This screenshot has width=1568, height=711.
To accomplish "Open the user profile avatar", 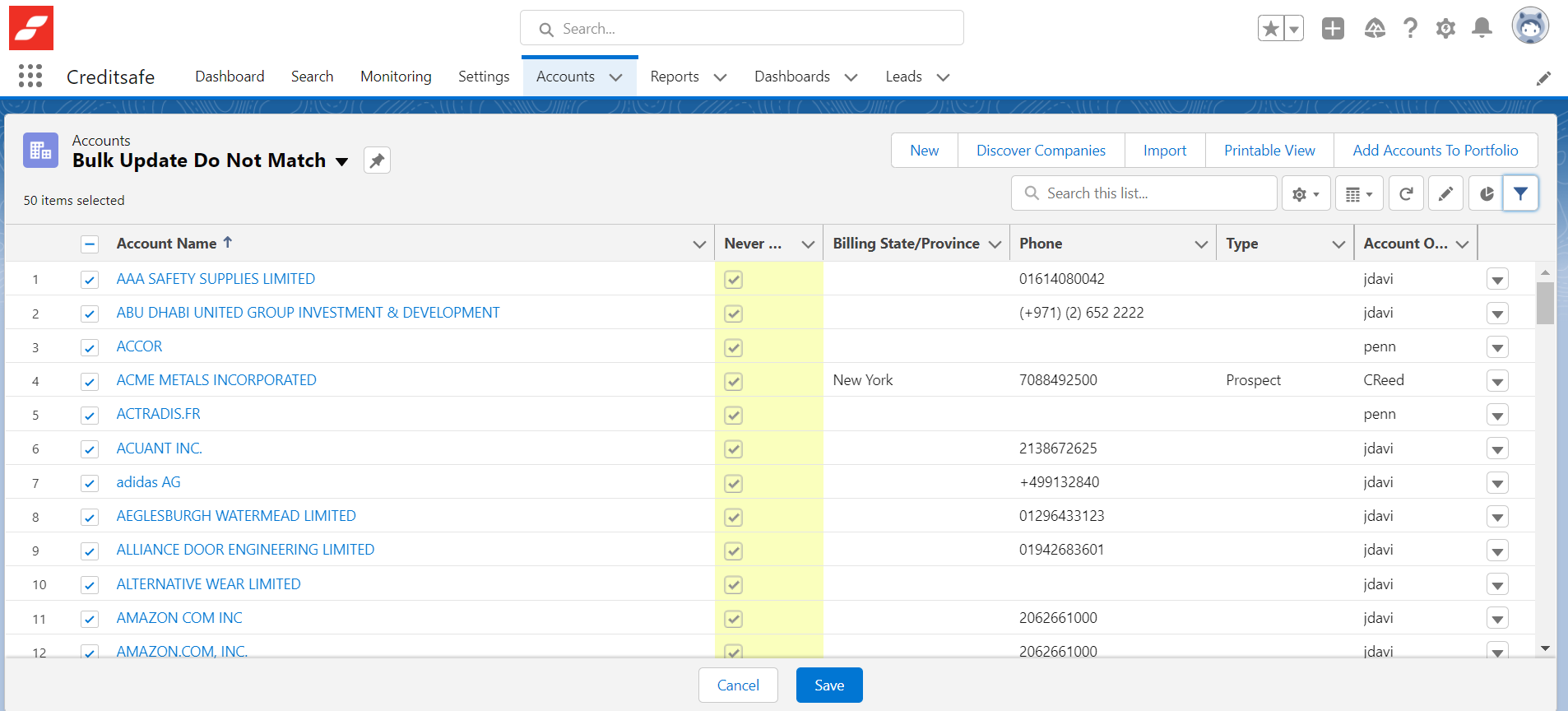I will (x=1530, y=26).
